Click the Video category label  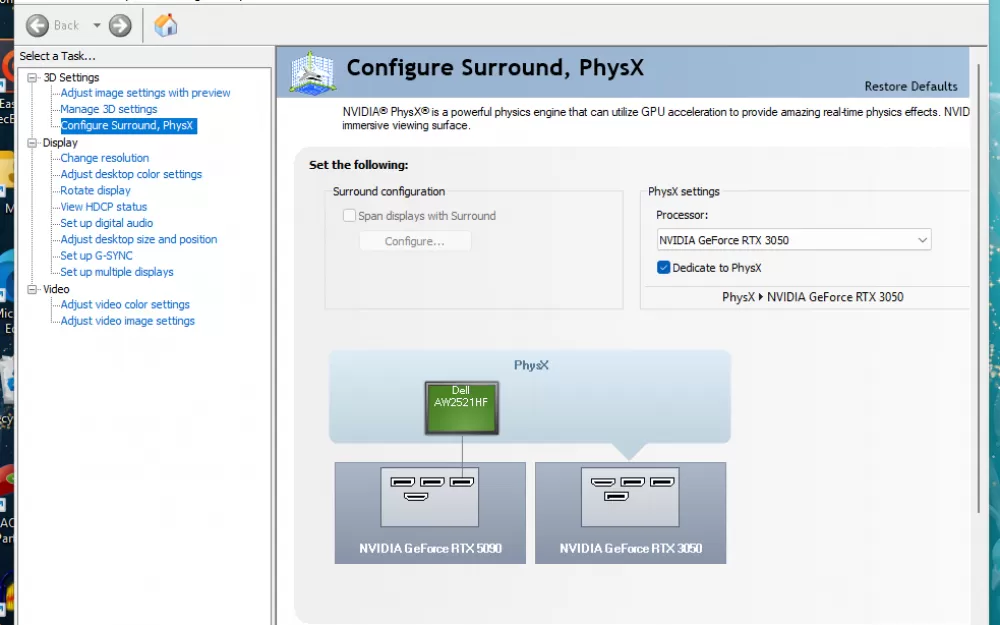pyautogui.click(x=56, y=289)
